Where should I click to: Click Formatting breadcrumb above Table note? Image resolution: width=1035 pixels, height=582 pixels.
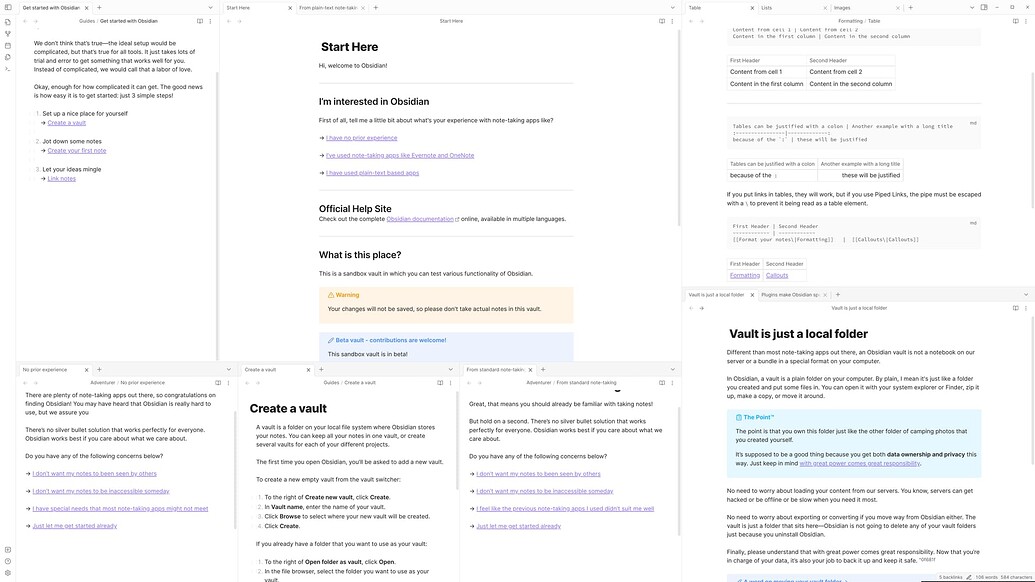850,21
